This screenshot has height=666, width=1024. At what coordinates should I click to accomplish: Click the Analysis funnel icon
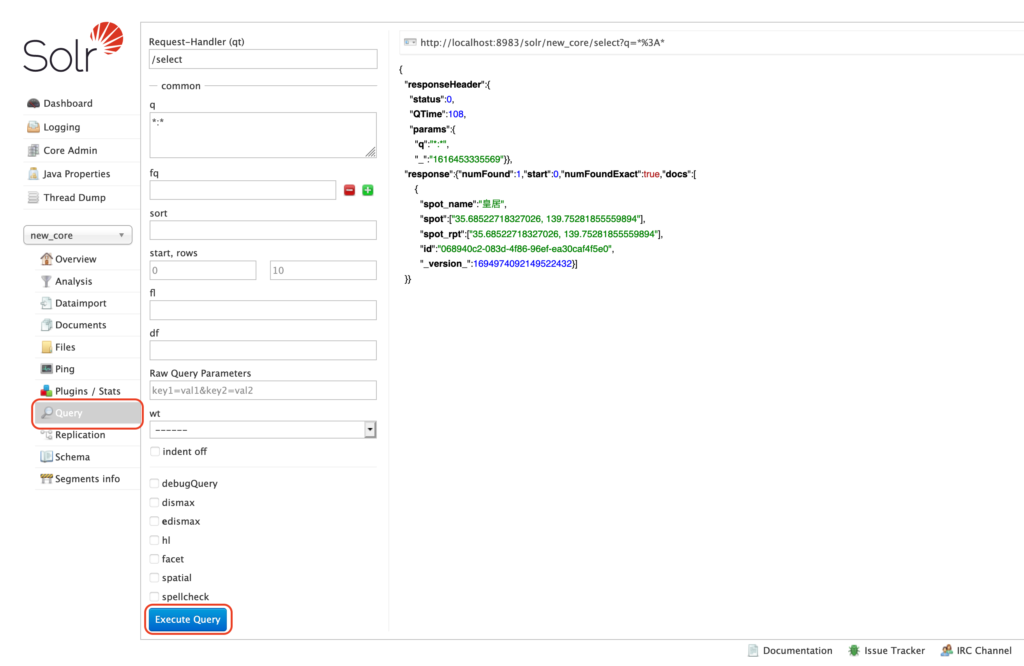(x=46, y=281)
